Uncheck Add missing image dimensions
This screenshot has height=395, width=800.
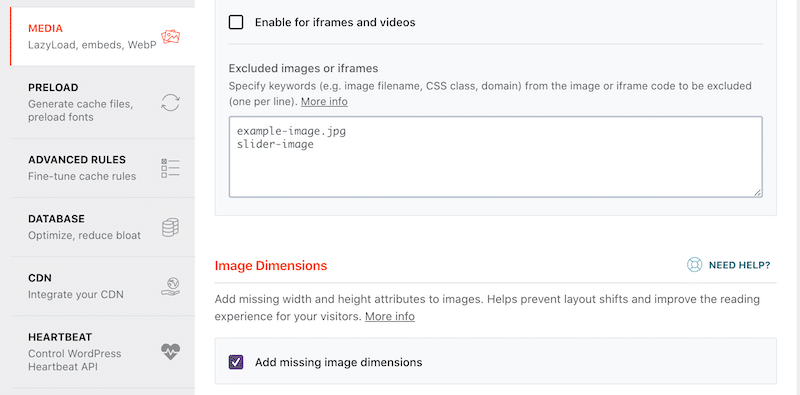coord(236,362)
